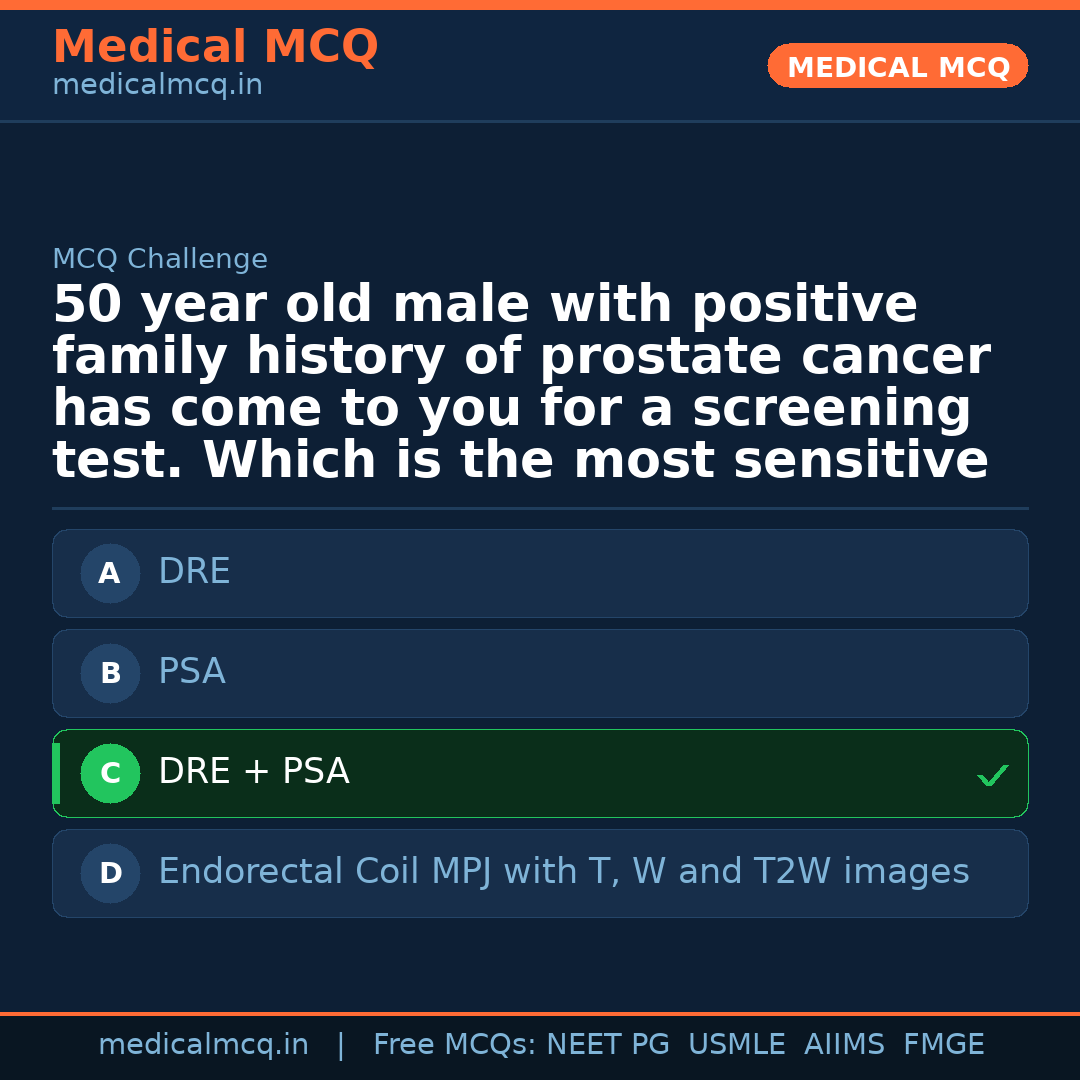The height and width of the screenshot is (1080, 1080).
Task: Click the MCQ Challenge label
Action: point(160,260)
